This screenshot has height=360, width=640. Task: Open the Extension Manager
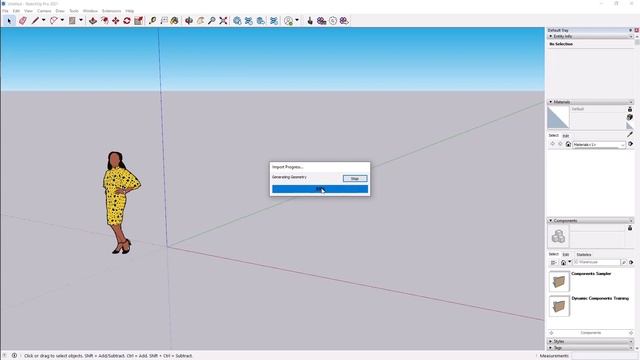pos(274,20)
